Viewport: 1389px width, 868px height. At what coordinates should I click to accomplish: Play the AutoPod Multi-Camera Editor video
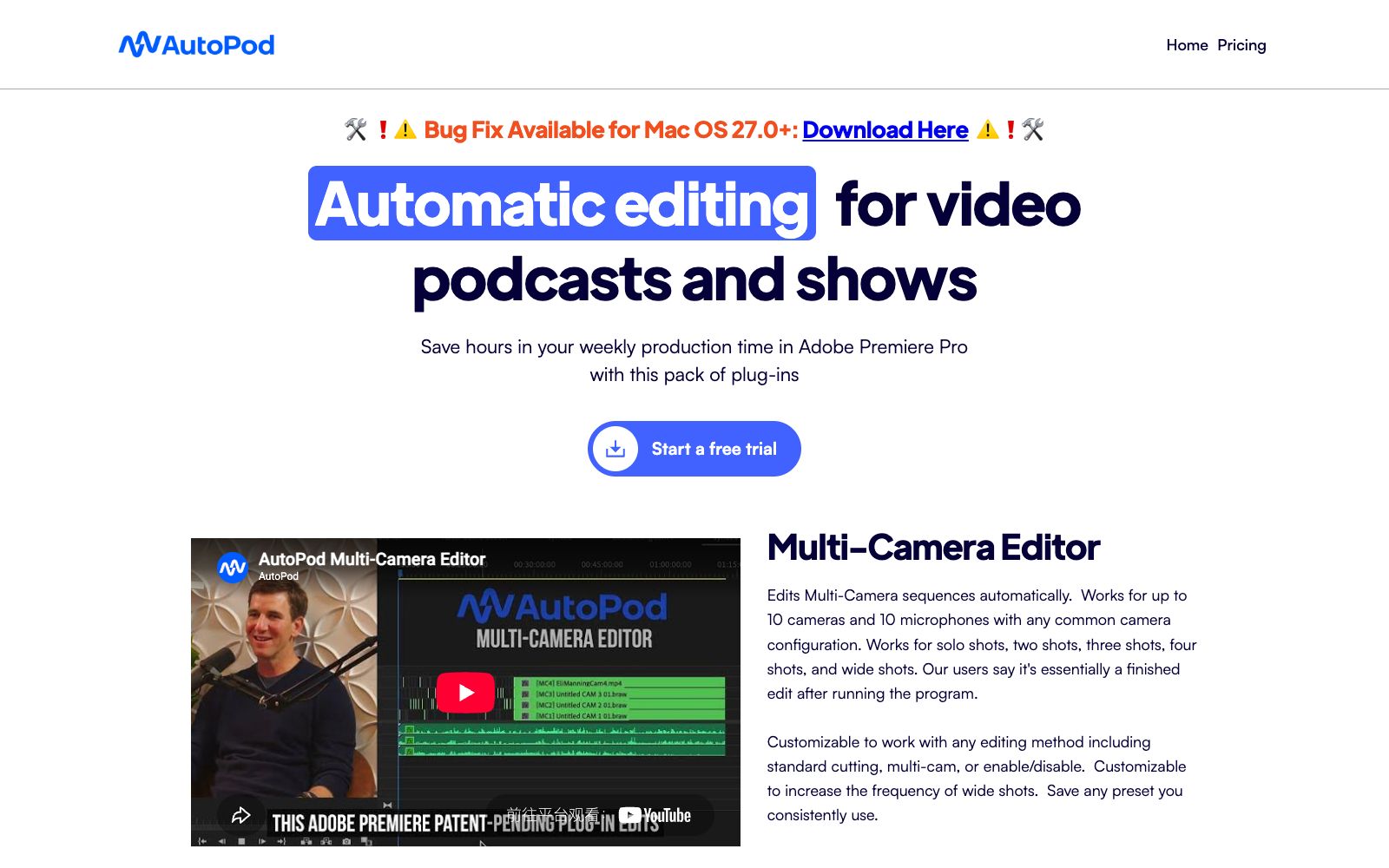[465, 693]
